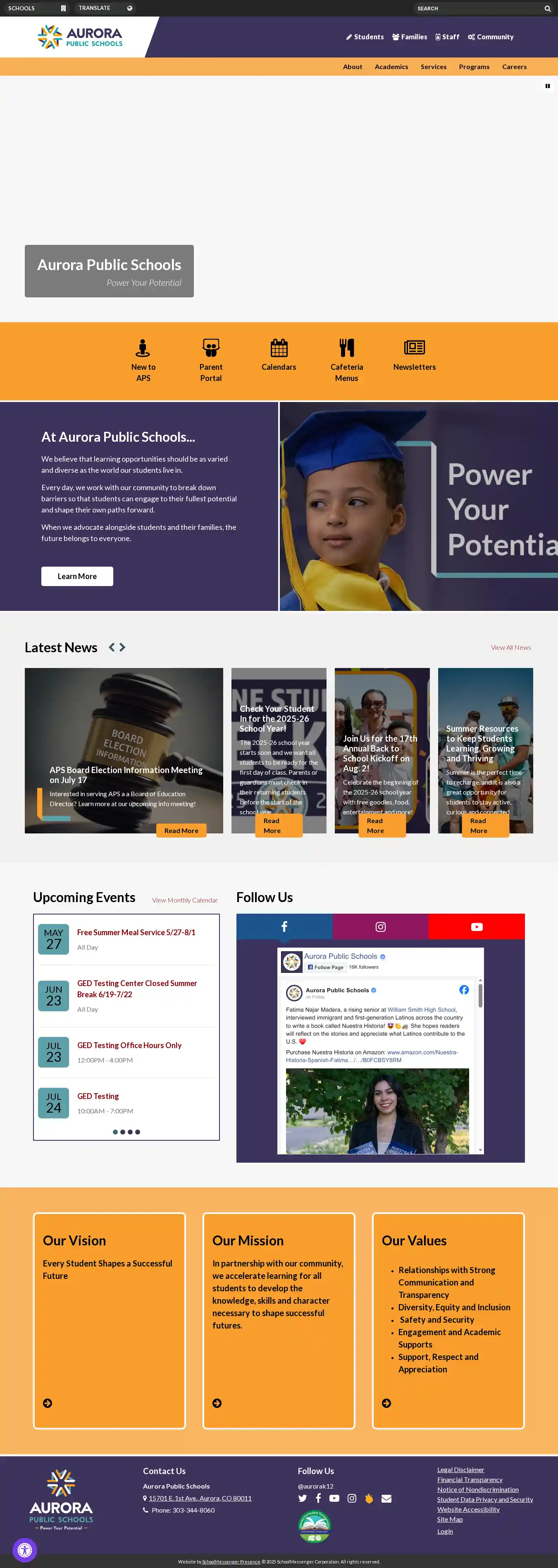Click the Learn More button
Image resolution: width=558 pixels, height=1568 pixels.
tap(77, 576)
